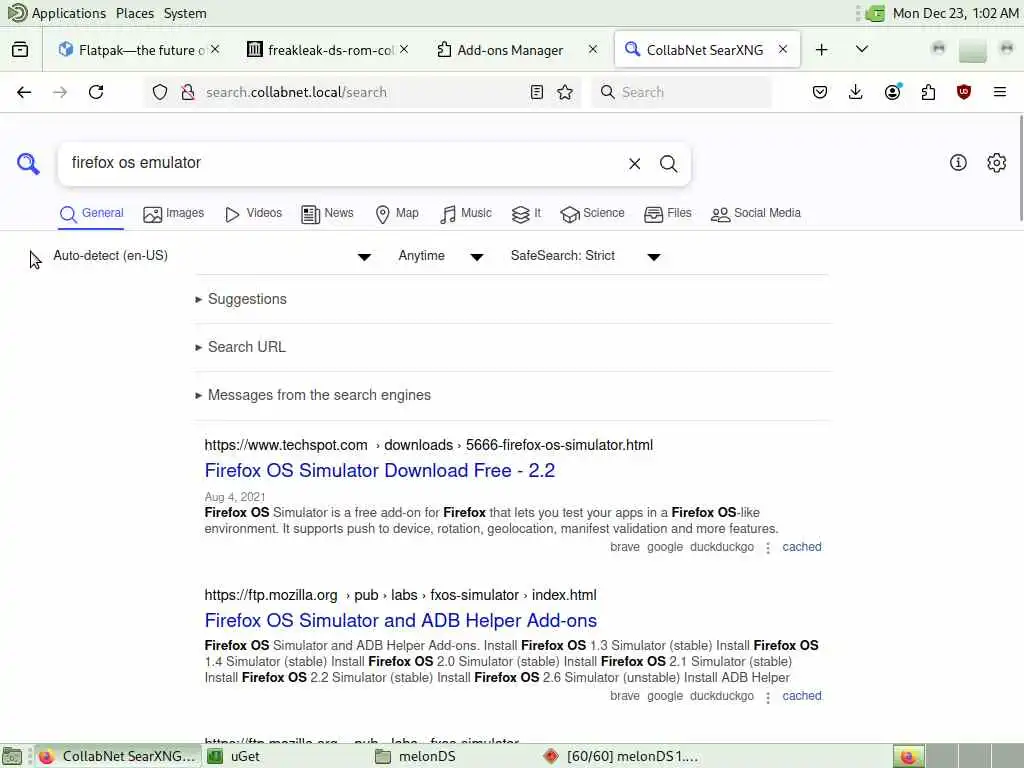
Task: Open SearXNG about info icon
Action: coord(958,163)
